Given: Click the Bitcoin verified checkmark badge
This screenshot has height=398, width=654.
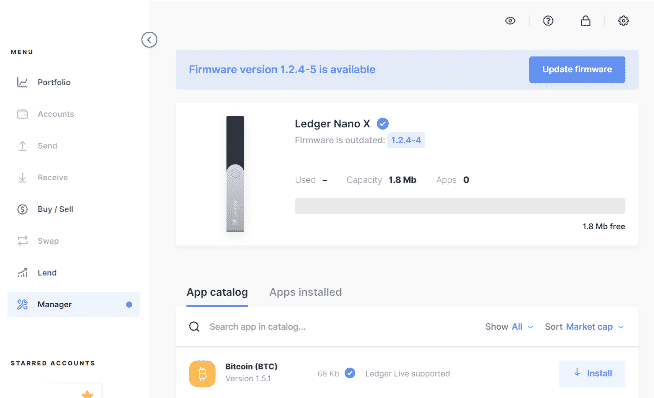Looking at the screenshot, I should (350, 373).
